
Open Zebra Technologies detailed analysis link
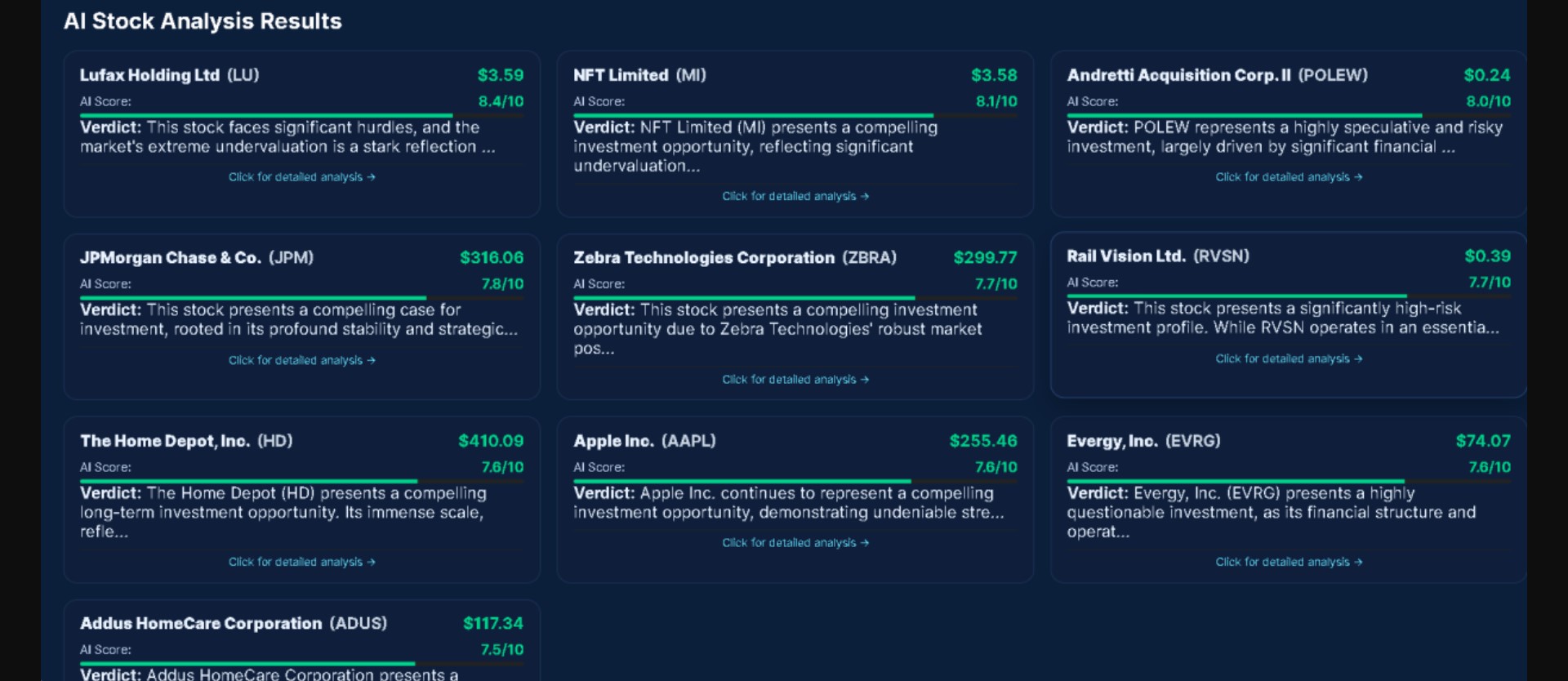795,380
